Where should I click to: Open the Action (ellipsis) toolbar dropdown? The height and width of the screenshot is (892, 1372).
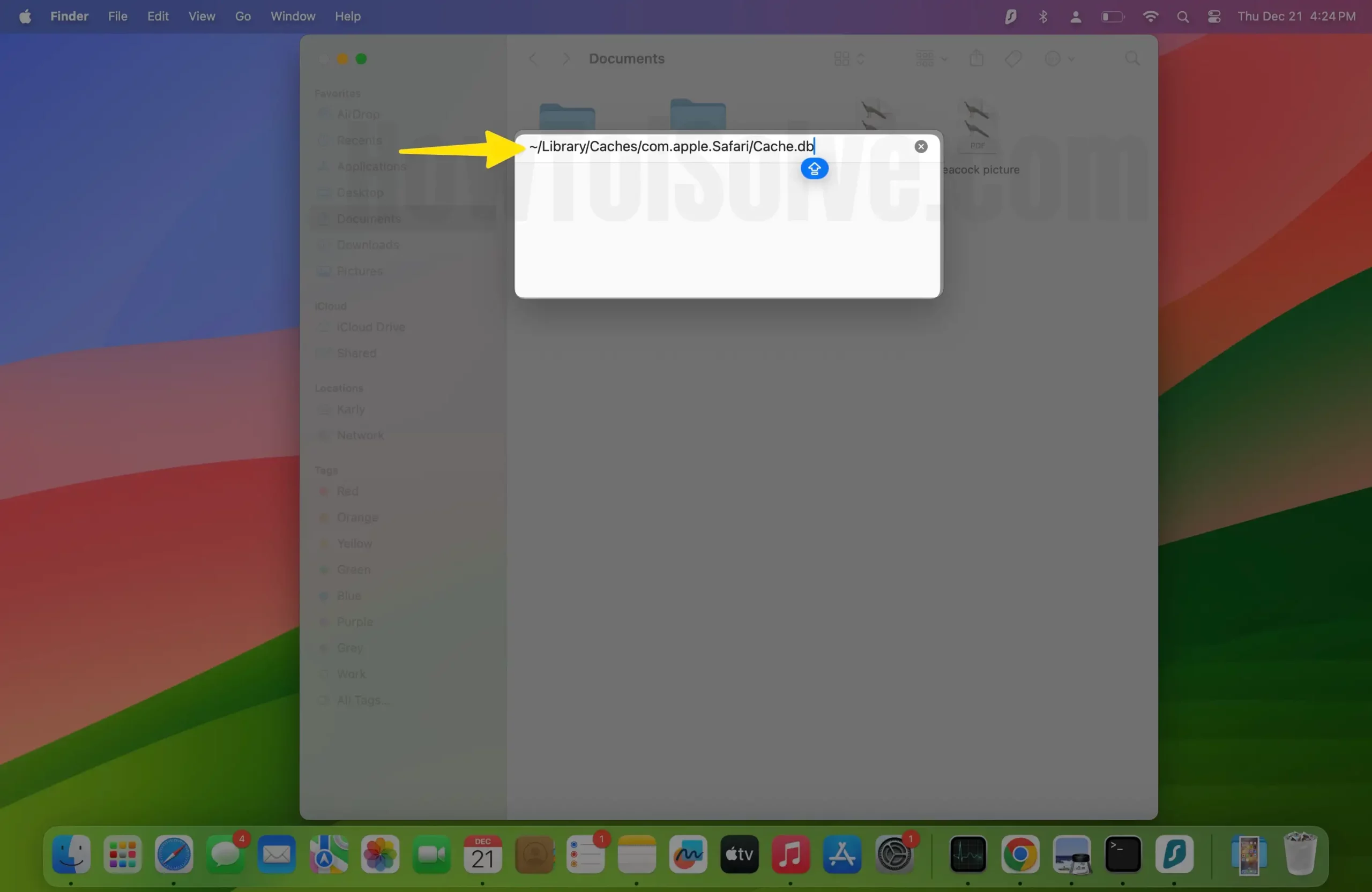1059,59
